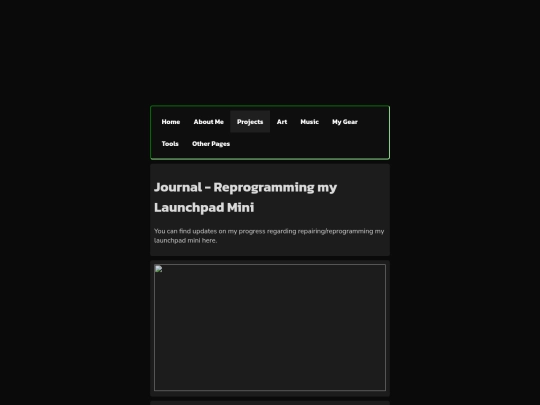540x405 pixels.
Task: Open the About Me page
Action: pos(209,122)
